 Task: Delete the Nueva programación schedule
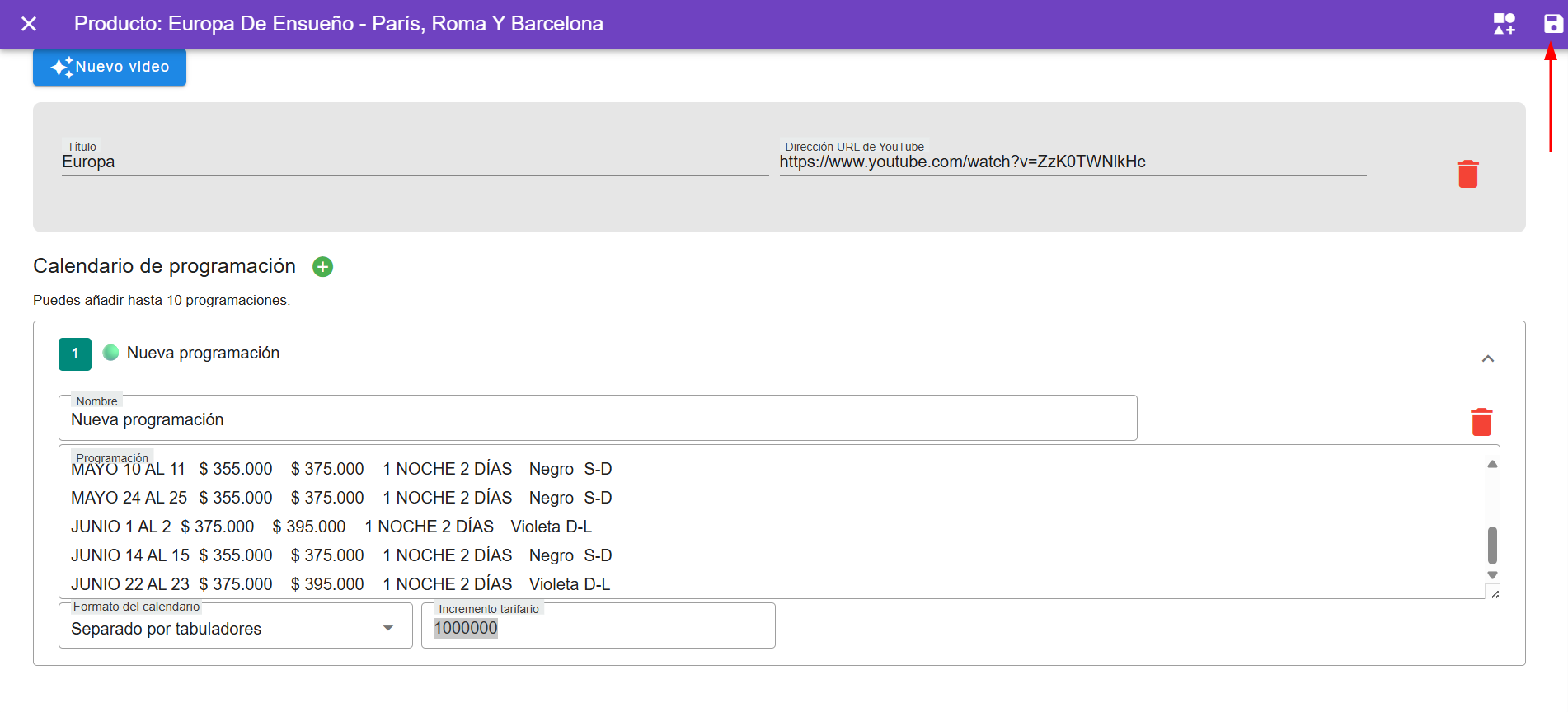click(x=1481, y=422)
